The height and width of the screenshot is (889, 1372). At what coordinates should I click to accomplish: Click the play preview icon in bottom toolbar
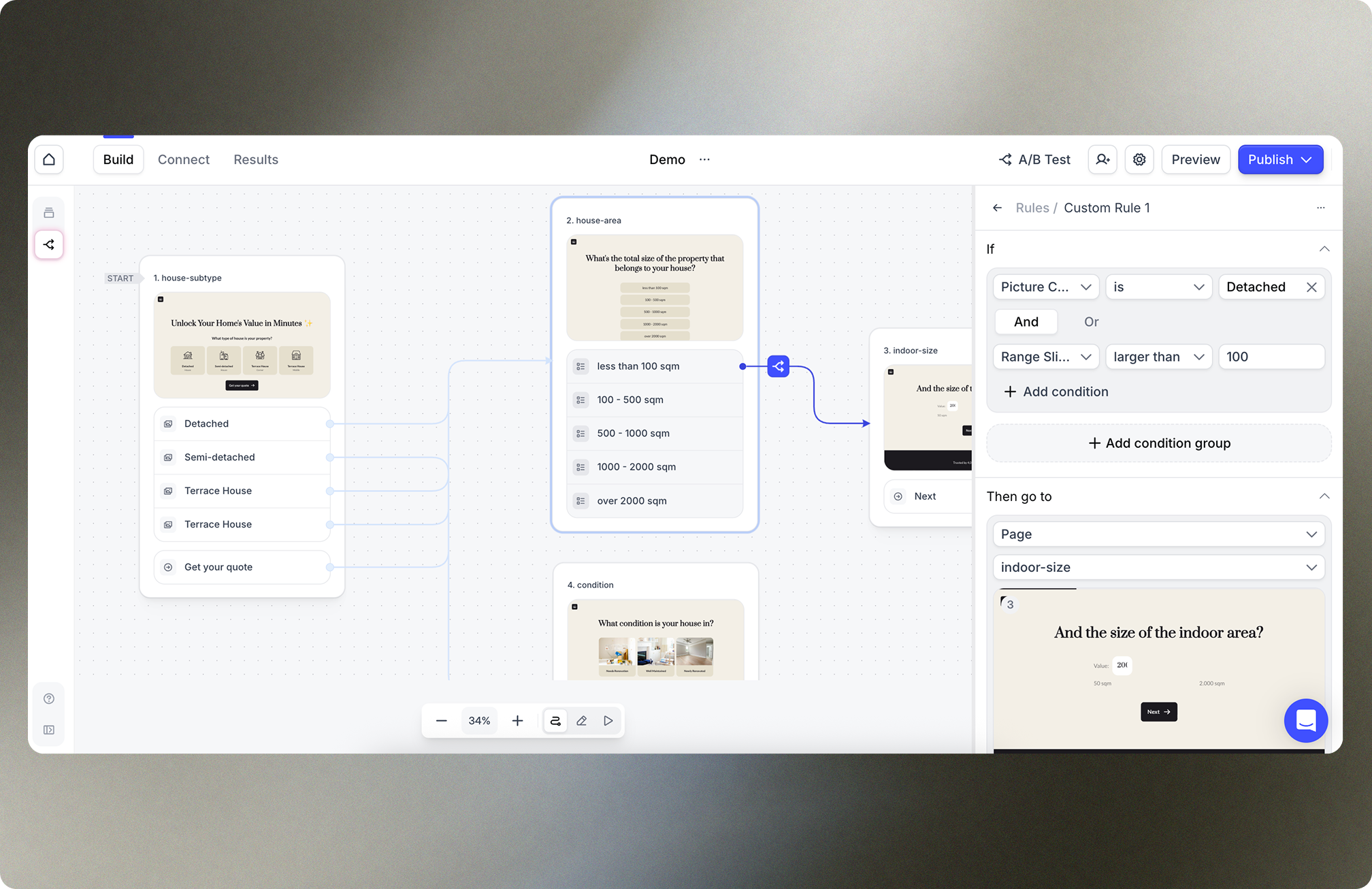608,720
